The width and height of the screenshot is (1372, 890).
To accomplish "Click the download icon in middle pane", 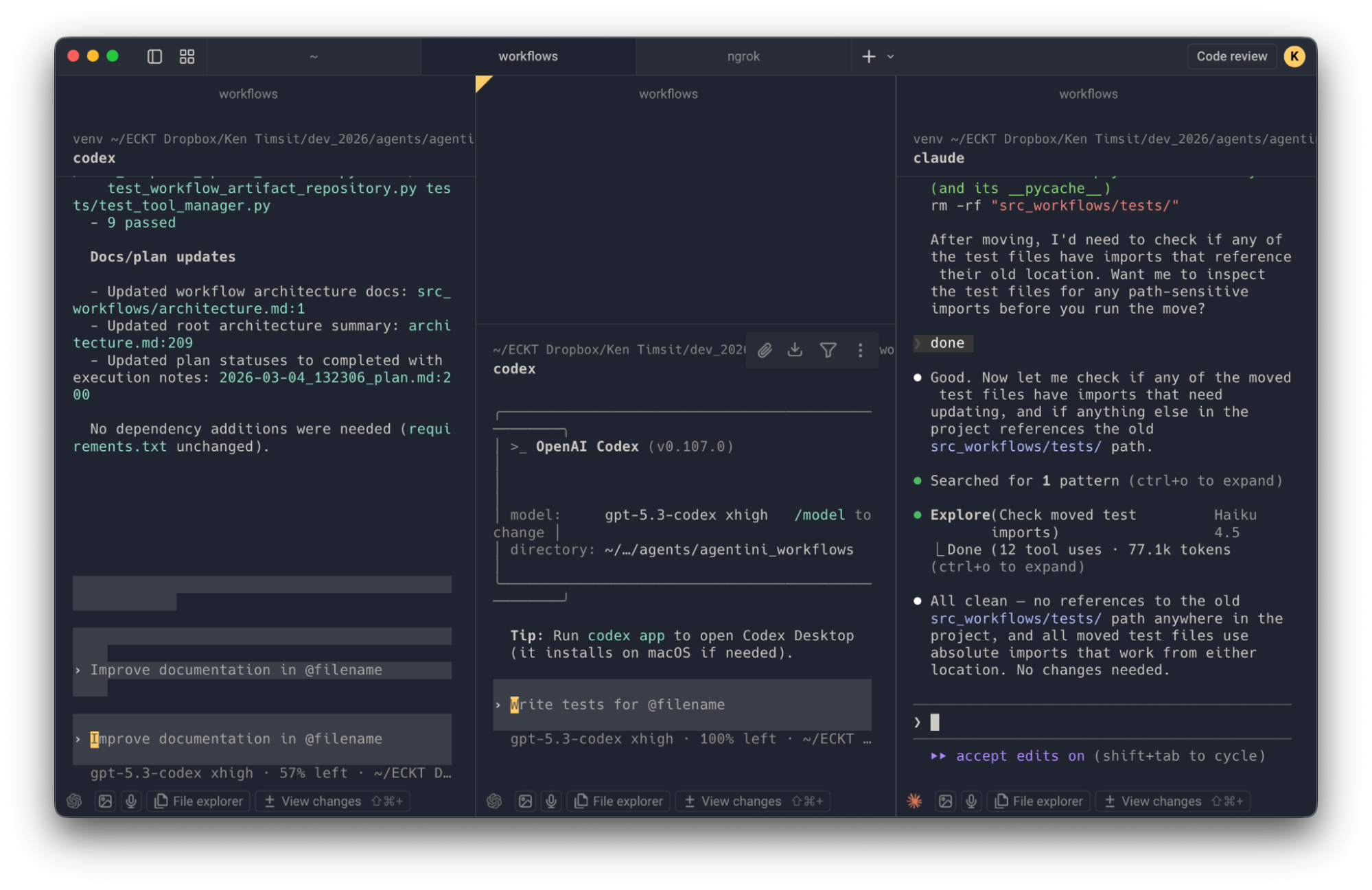I will (795, 350).
